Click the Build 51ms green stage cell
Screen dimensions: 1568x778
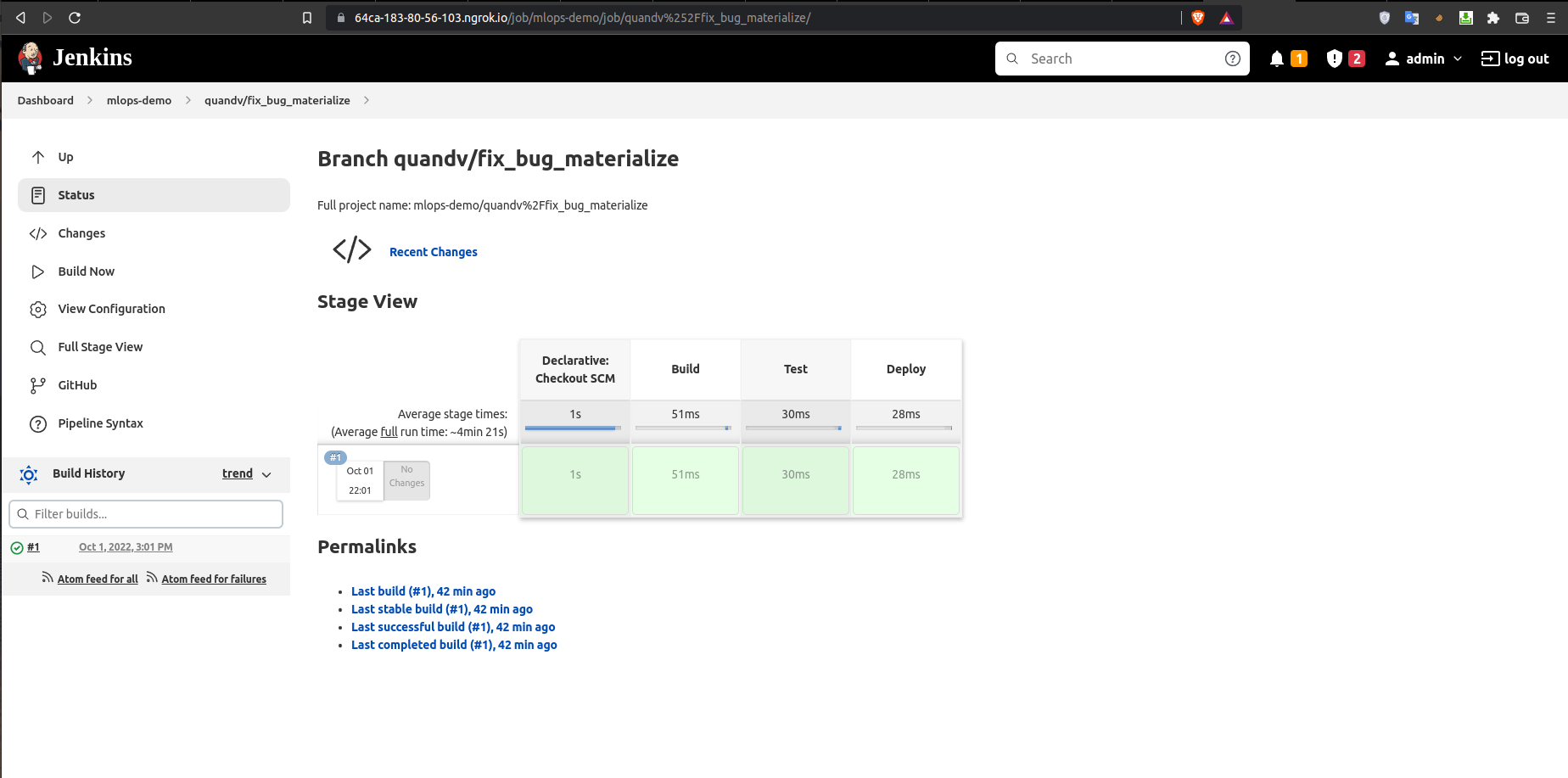click(x=686, y=480)
